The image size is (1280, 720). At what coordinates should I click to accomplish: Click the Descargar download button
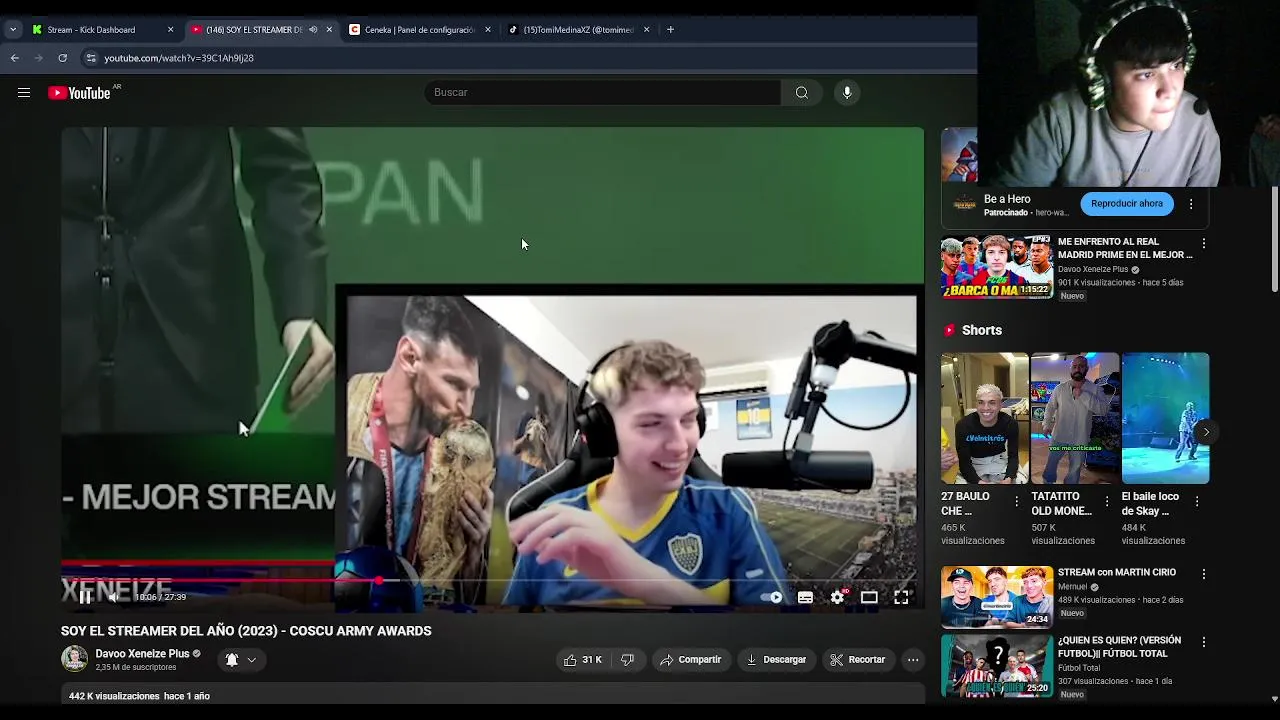pos(776,660)
